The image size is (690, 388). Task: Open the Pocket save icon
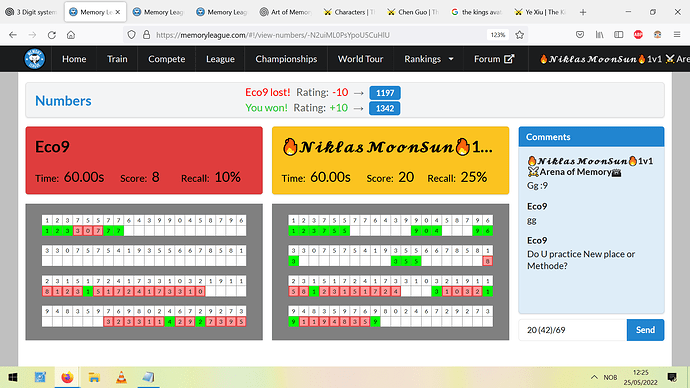point(580,35)
